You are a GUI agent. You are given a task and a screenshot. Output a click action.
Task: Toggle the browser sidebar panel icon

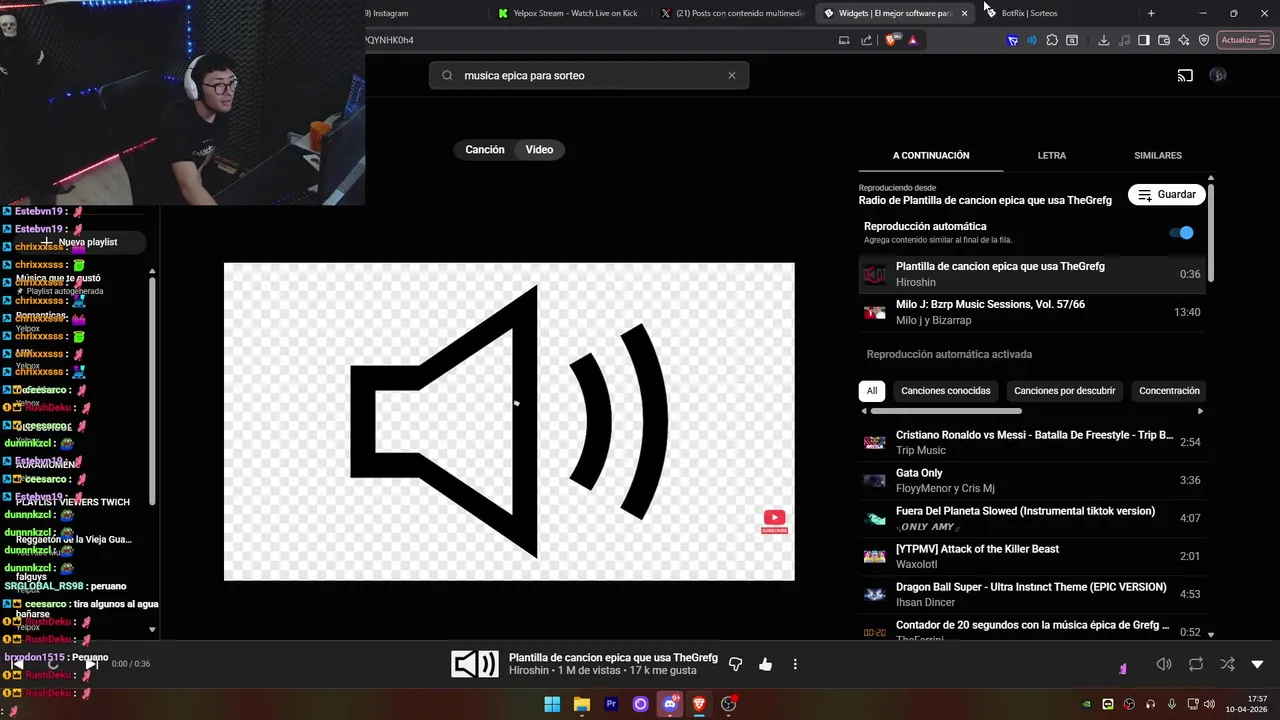click(x=1144, y=40)
